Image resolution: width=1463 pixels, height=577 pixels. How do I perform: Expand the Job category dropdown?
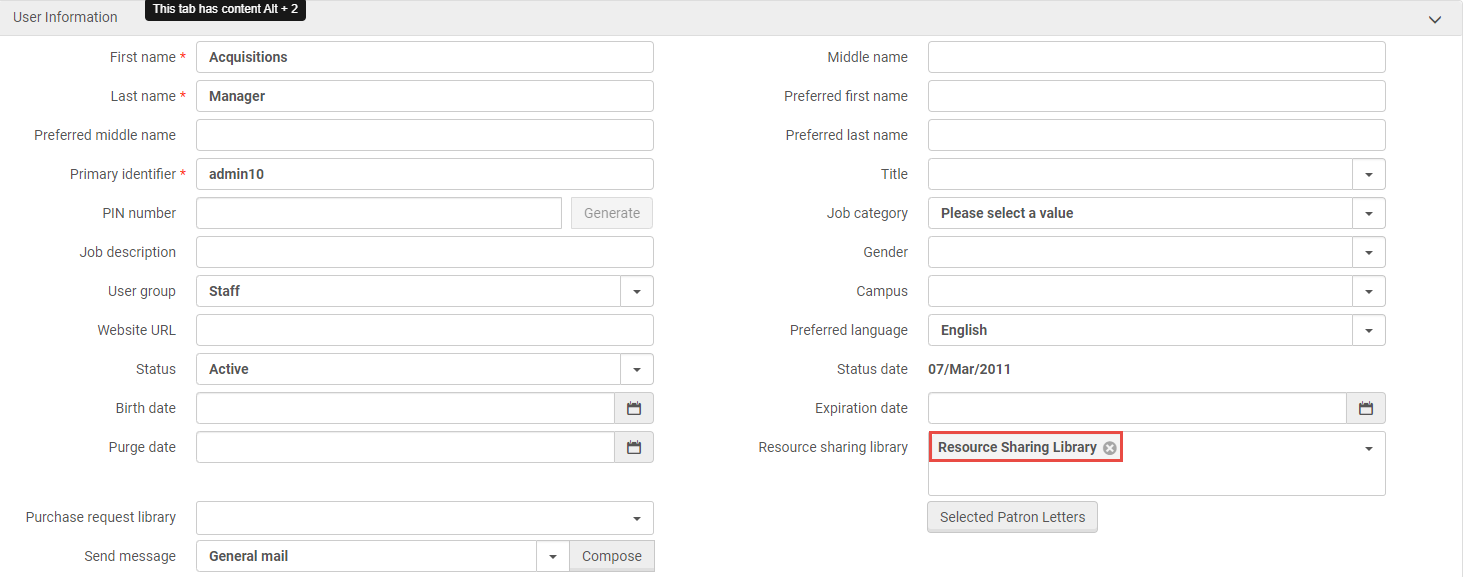click(x=1368, y=213)
